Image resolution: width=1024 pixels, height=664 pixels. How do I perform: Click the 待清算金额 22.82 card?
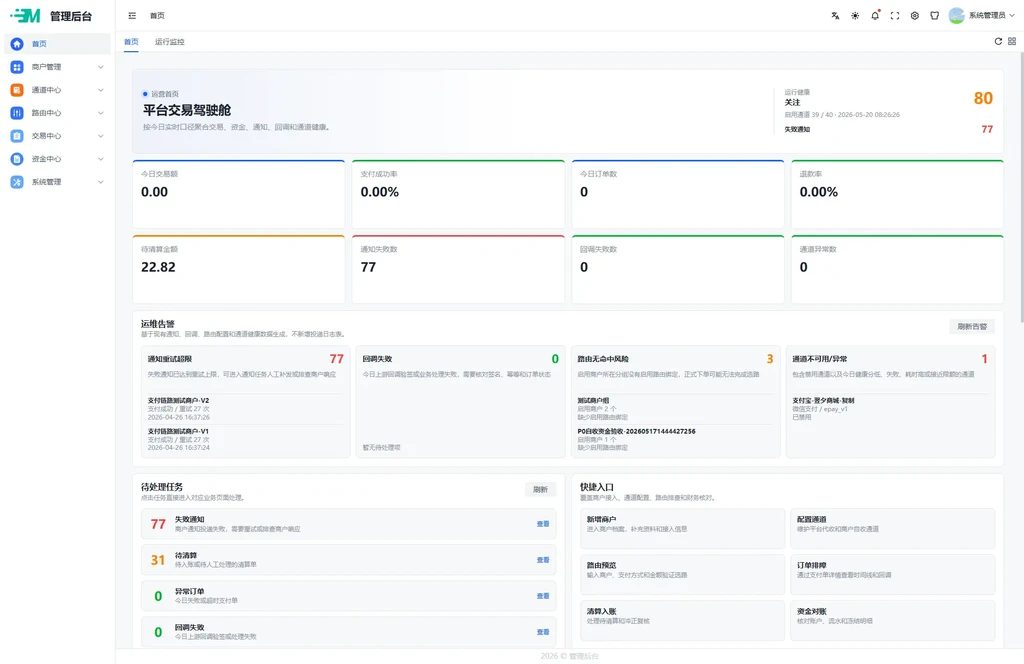pyautogui.click(x=238, y=269)
